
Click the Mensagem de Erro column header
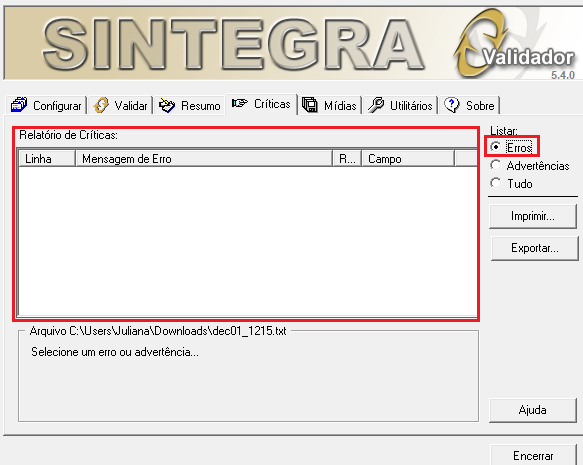tap(204, 159)
